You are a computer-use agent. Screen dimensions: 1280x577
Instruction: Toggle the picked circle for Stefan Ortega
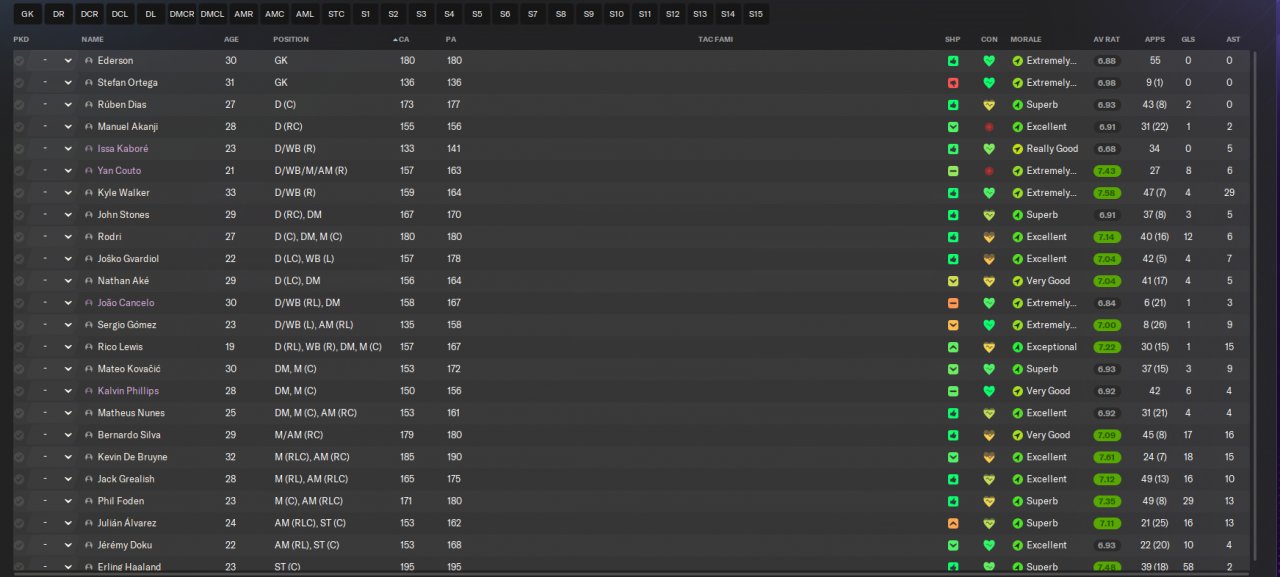19,83
